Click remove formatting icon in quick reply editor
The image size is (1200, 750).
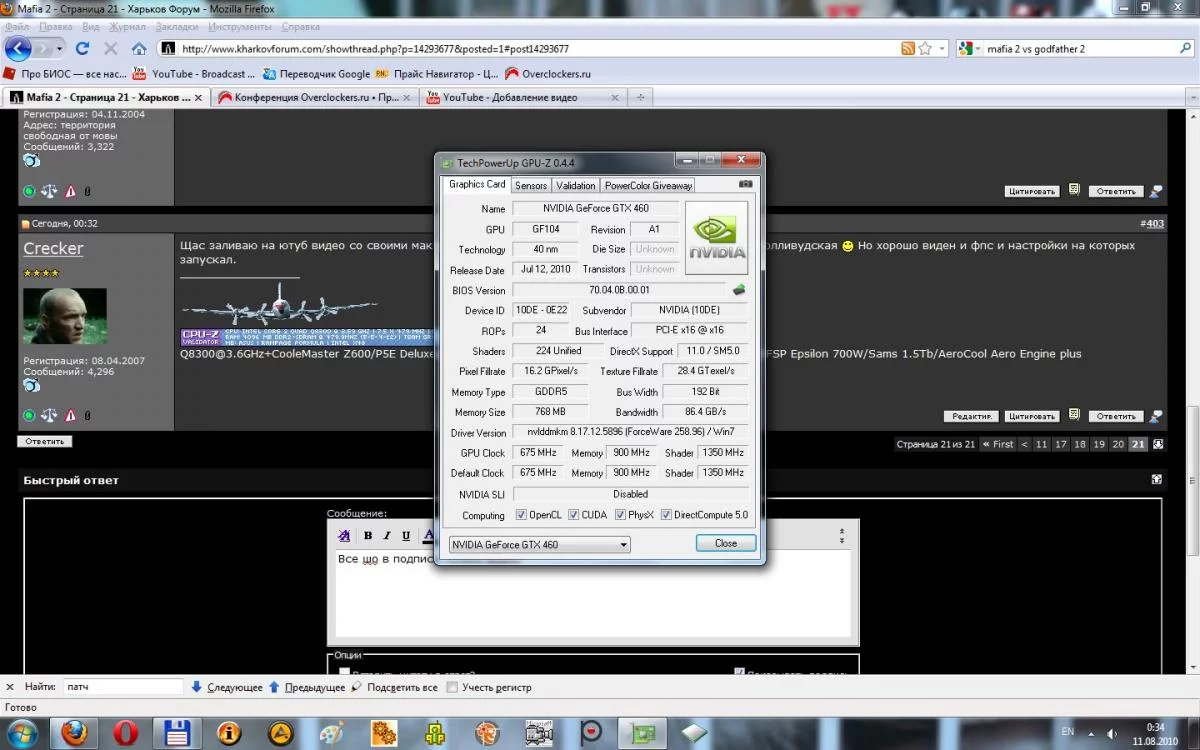click(345, 536)
